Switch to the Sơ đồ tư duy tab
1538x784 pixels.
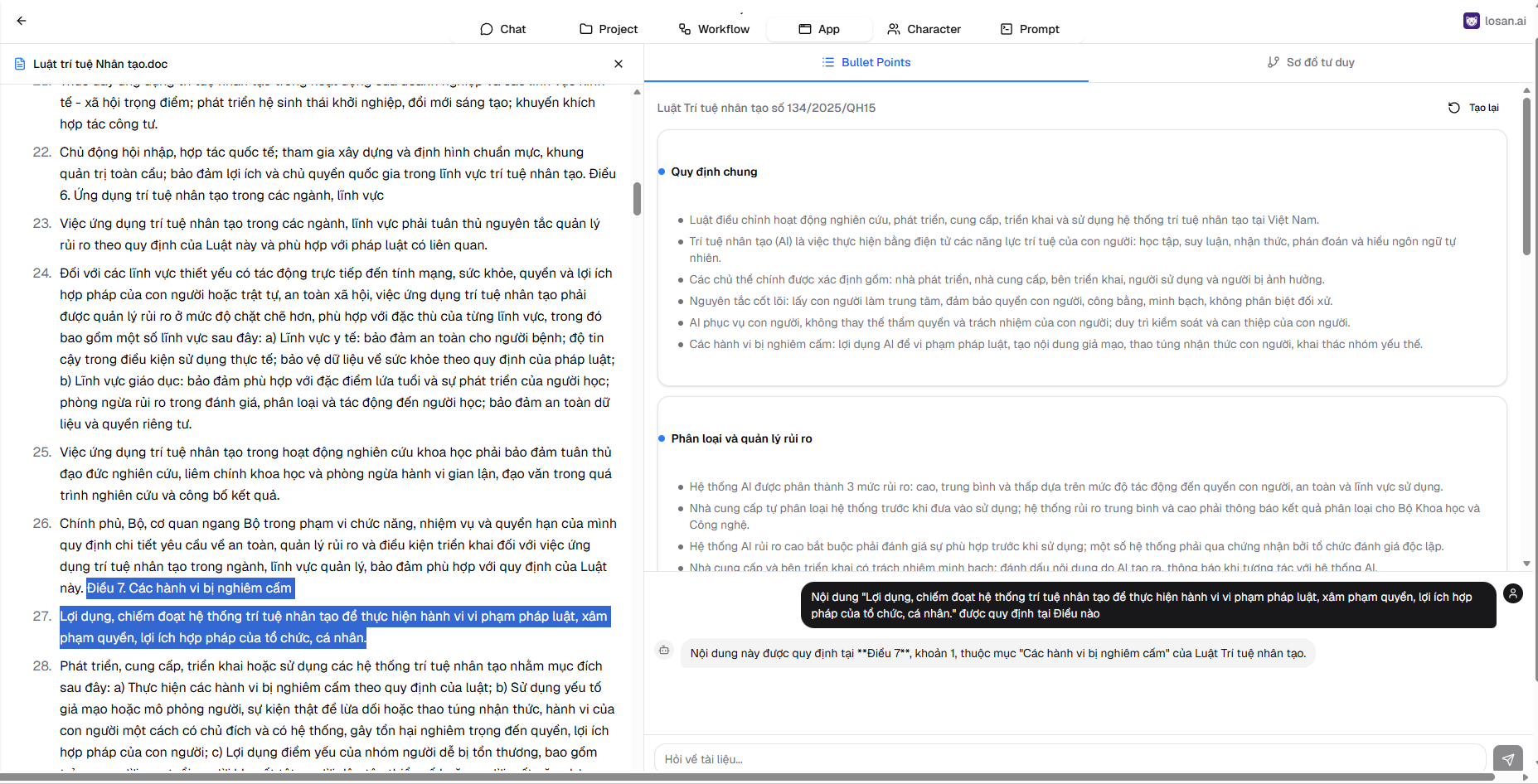(x=1311, y=62)
